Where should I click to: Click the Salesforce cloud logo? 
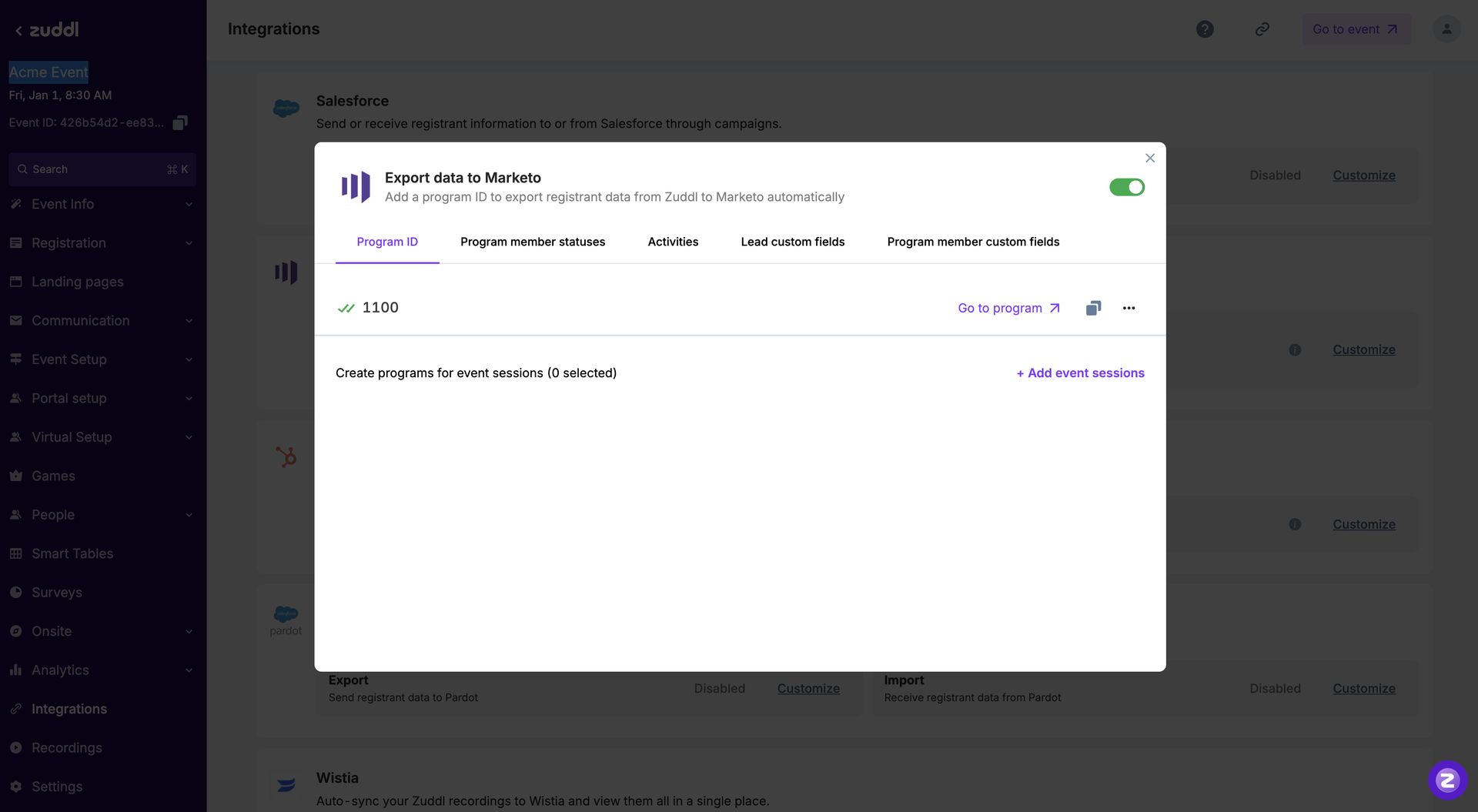[286, 109]
